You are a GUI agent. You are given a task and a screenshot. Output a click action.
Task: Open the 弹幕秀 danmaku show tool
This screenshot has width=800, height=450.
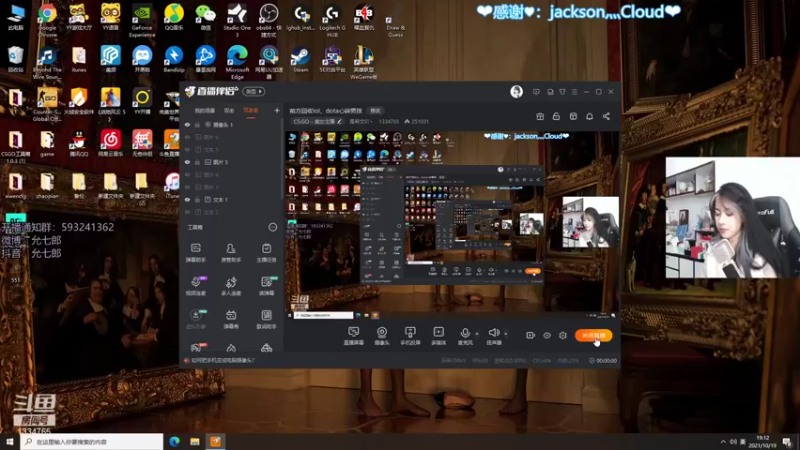point(231,319)
